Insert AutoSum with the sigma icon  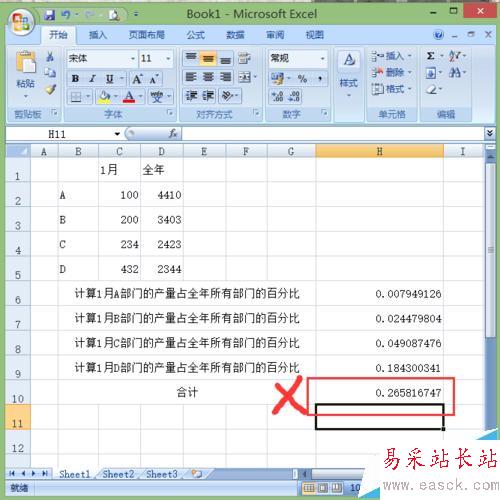[431, 56]
